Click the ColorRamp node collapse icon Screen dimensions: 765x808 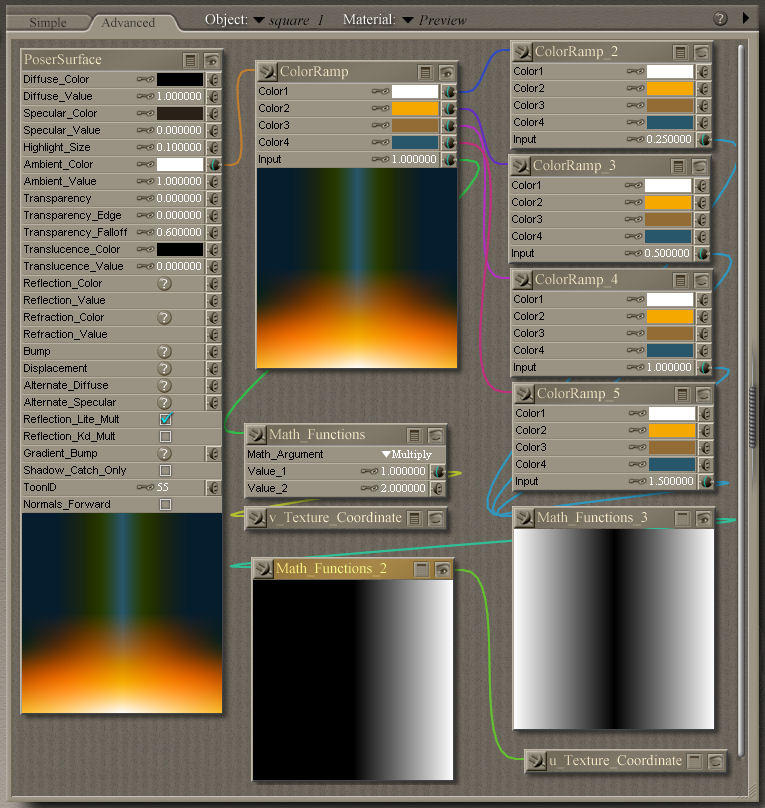(x=426, y=72)
